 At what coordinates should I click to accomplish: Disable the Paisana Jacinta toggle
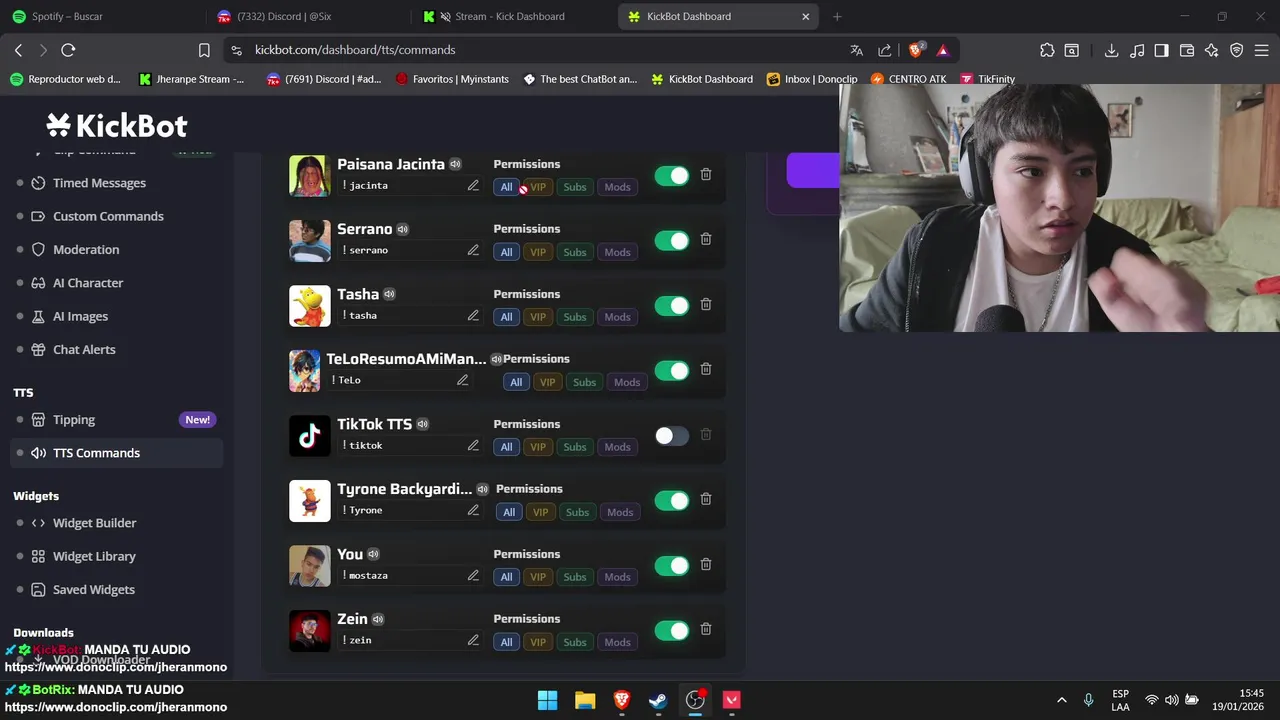coord(672,176)
